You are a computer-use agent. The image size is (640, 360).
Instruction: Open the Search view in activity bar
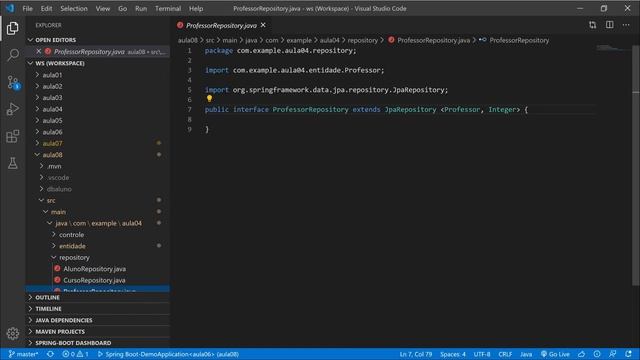tap(13, 55)
